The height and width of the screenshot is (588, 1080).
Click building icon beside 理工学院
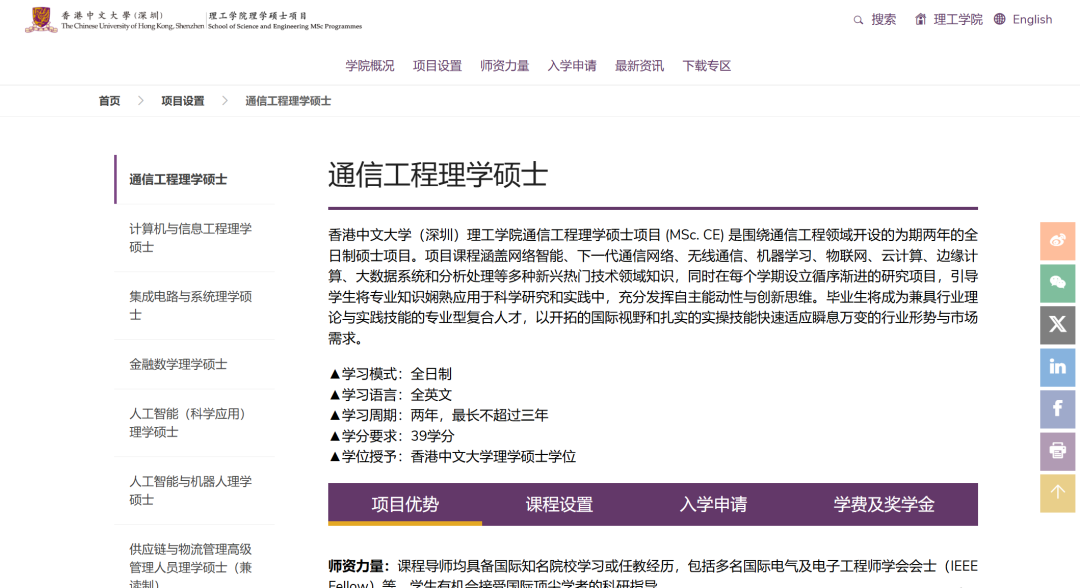click(x=920, y=19)
